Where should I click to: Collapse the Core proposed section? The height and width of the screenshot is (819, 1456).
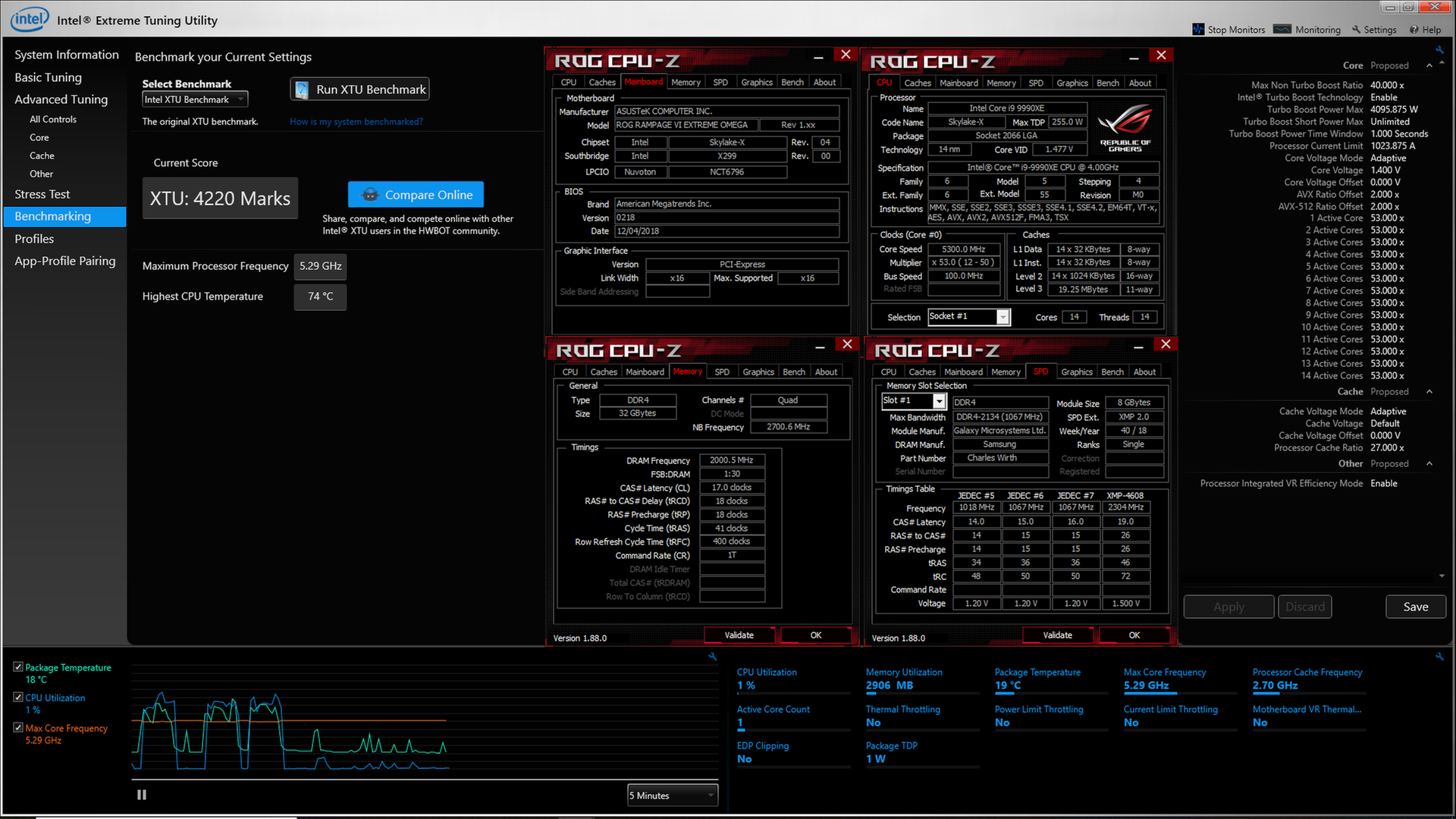pyautogui.click(x=1429, y=66)
